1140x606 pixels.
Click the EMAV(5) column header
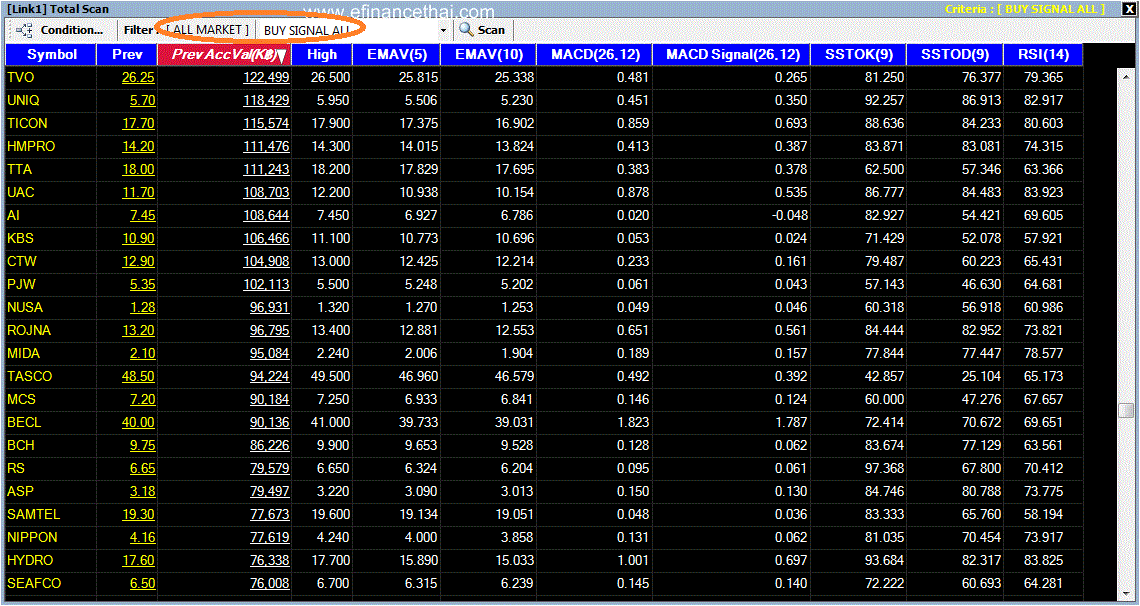tap(396, 54)
